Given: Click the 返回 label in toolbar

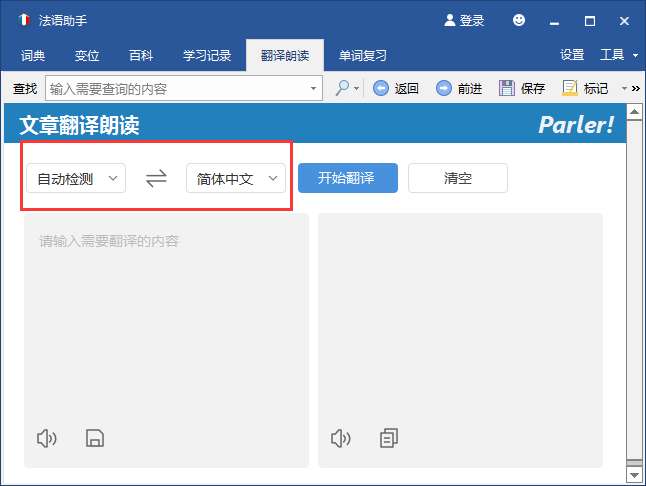Looking at the screenshot, I should tap(406, 89).
